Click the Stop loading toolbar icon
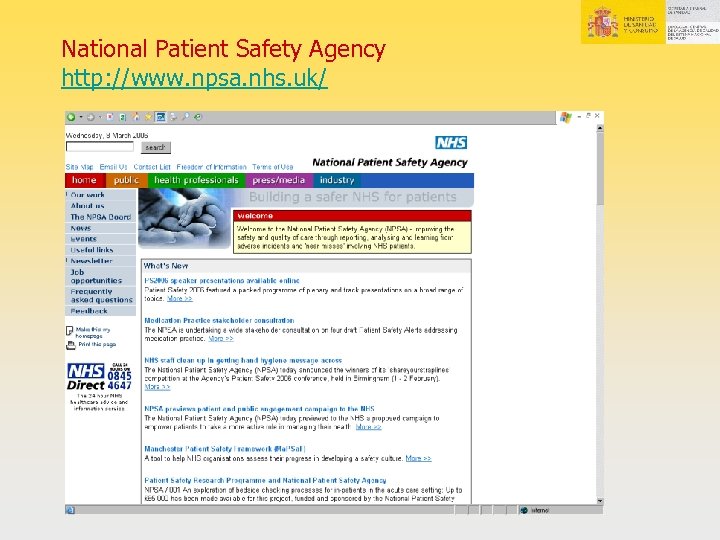The height and width of the screenshot is (540, 720). 110,117
